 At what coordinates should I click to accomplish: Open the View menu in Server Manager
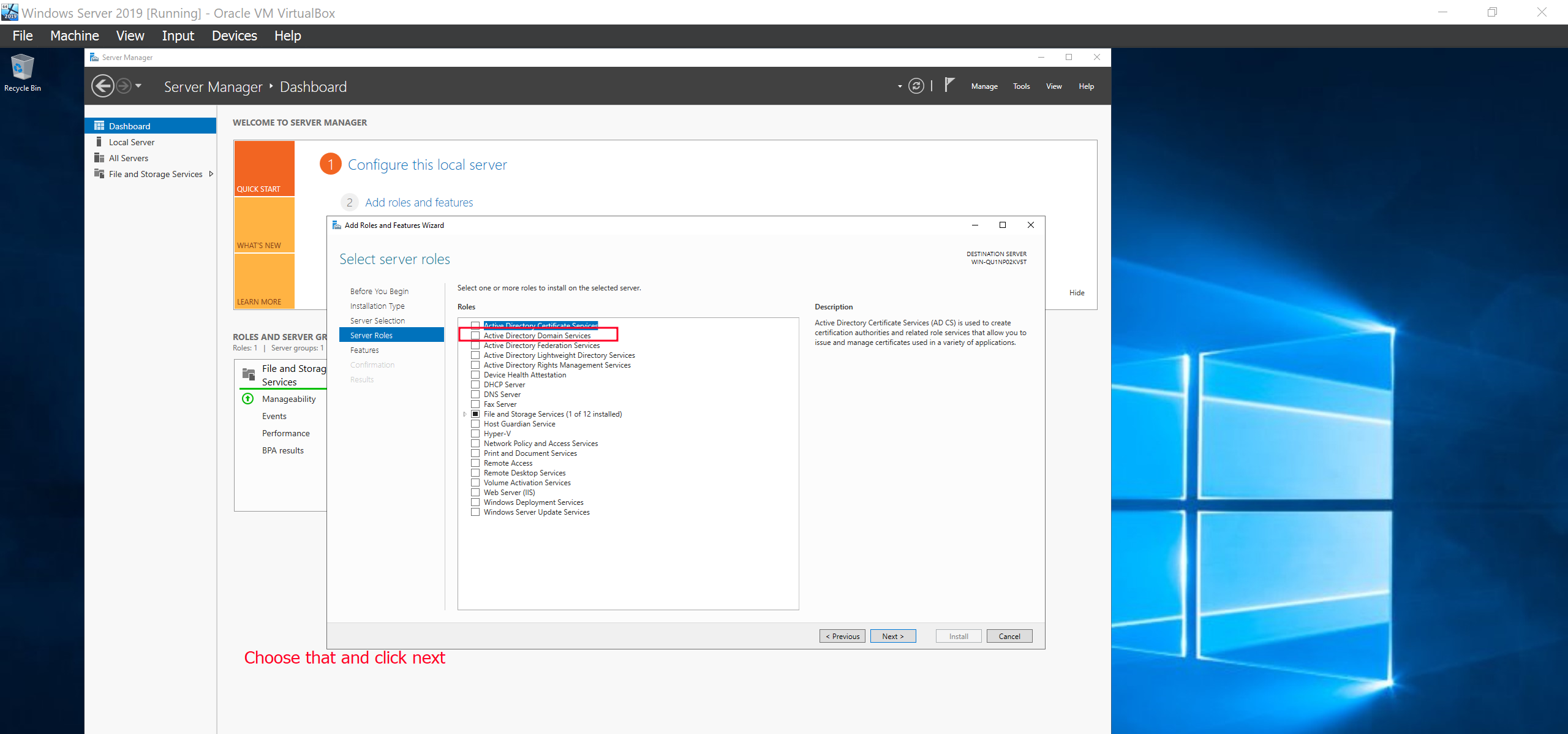tap(1053, 86)
